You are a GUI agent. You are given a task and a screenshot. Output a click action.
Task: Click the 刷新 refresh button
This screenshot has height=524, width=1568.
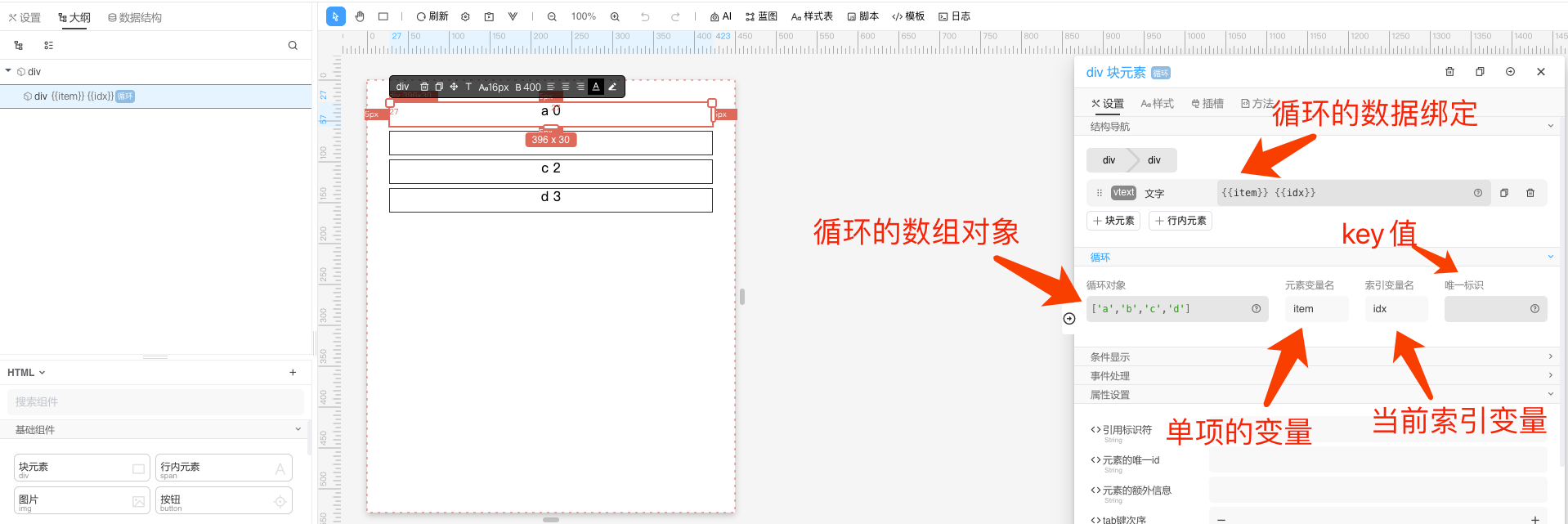[x=432, y=16]
